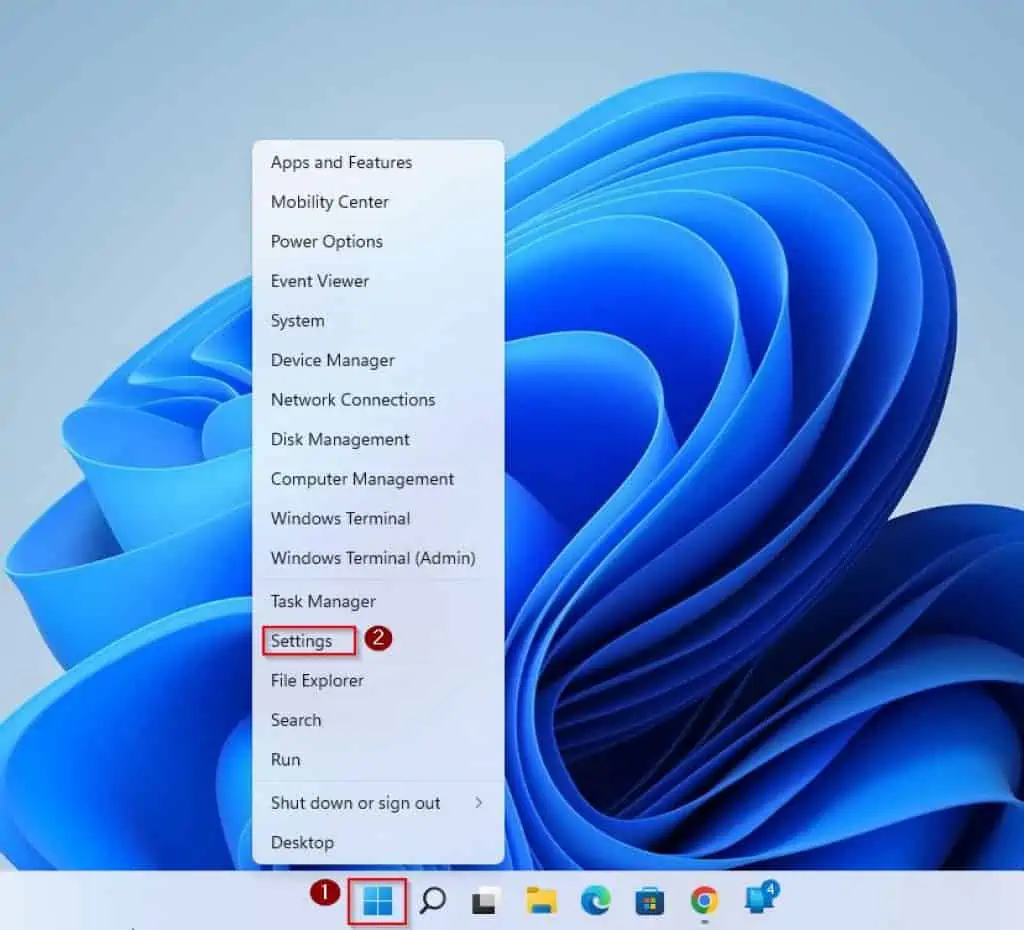Launch File Explorer folder icon on taskbar
Image resolution: width=1024 pixels, height=930 pixels.
541,902
